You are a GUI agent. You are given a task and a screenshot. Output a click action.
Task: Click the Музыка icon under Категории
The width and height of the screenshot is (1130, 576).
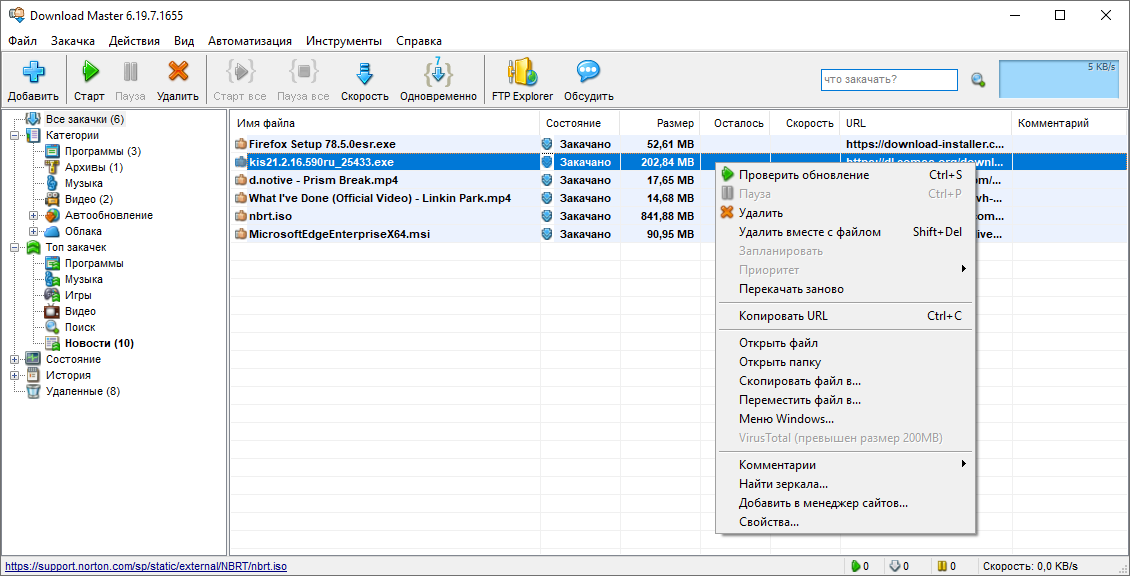tap(52, 183)
